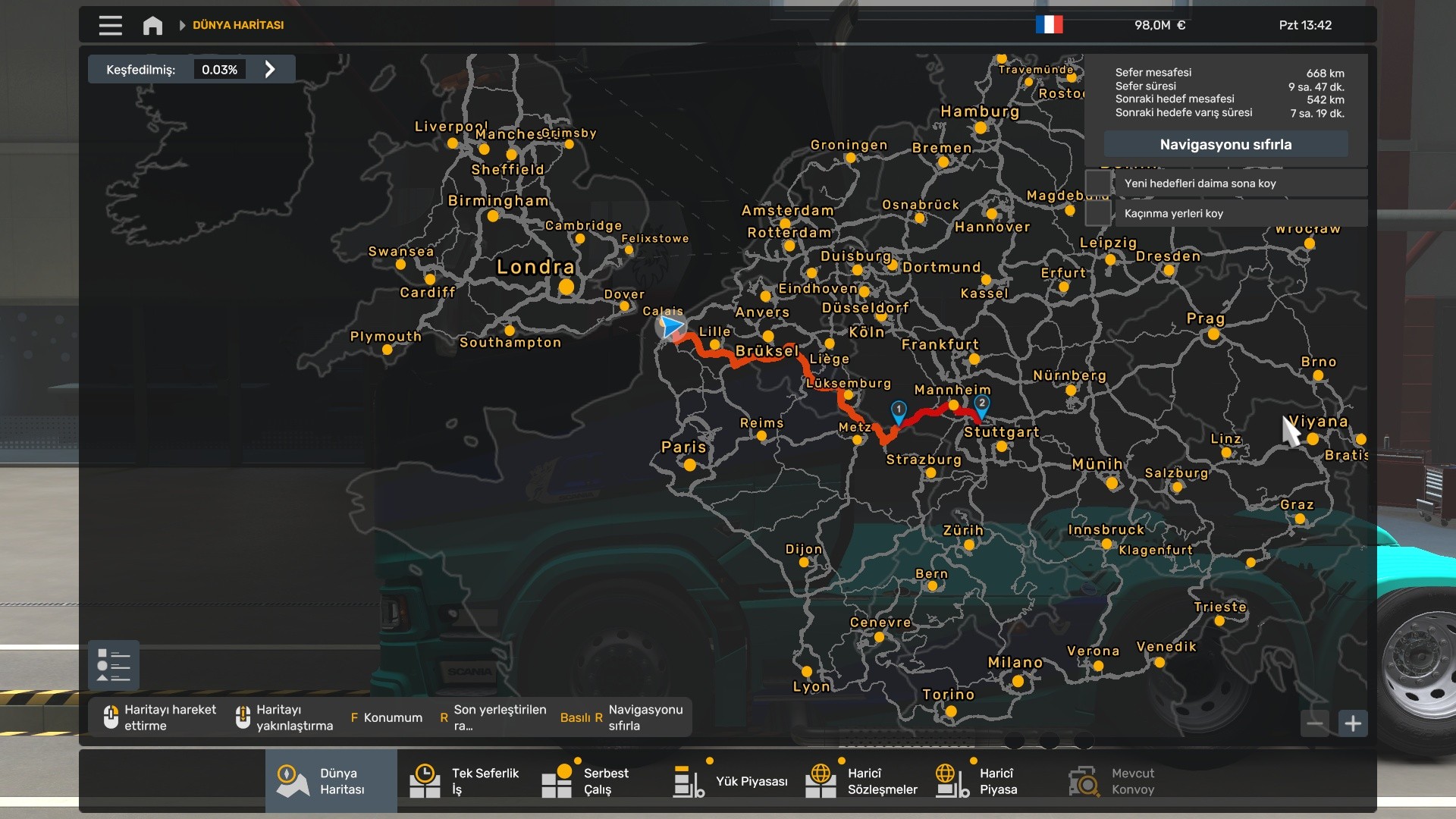Click the Lyon city marker

807,672
